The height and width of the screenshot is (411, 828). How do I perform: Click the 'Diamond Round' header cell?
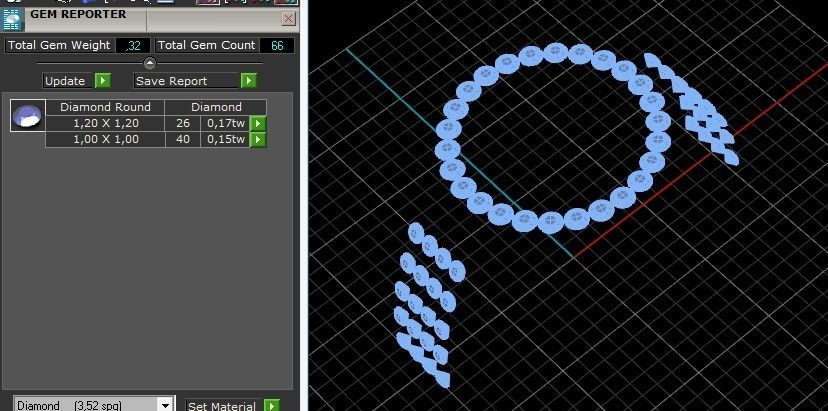(x=105, y=107)
